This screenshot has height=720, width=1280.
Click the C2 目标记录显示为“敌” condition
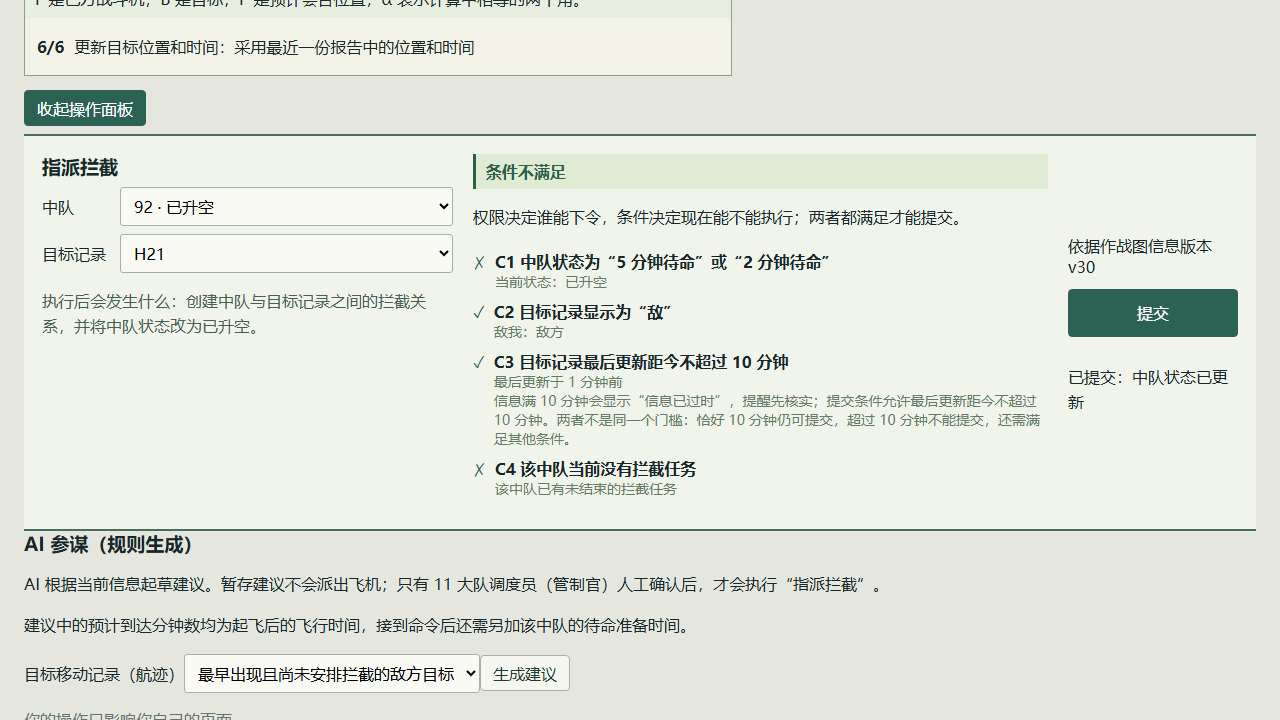pyautogui.click(x=582, y=312)
